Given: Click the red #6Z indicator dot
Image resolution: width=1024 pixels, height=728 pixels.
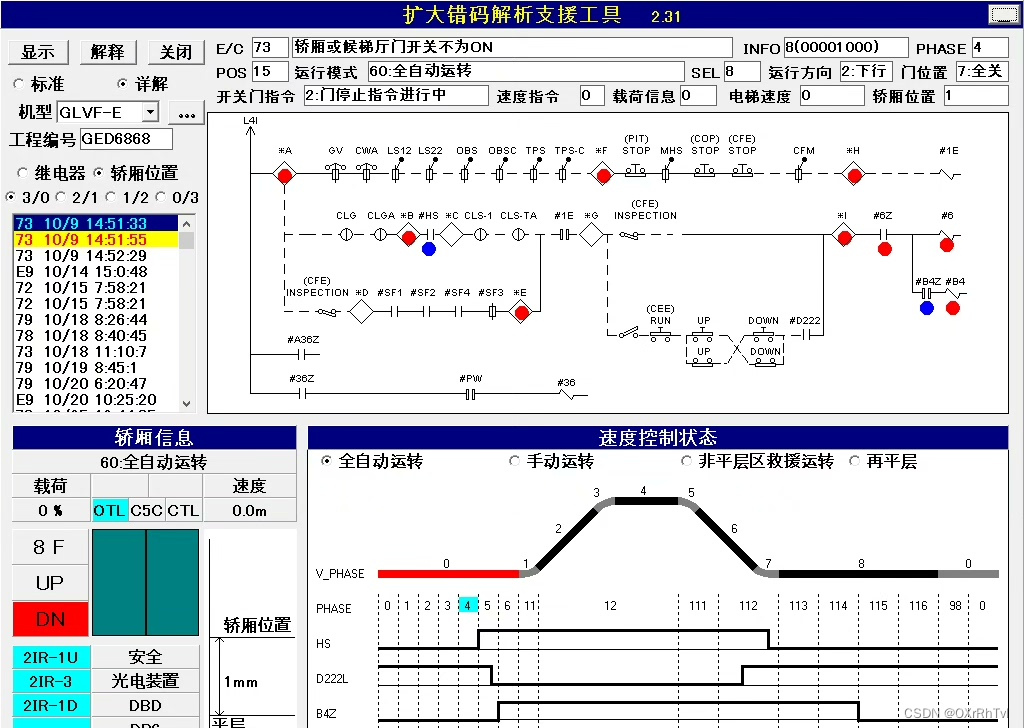Looking at the screenshot, I should tap(885, 249).
